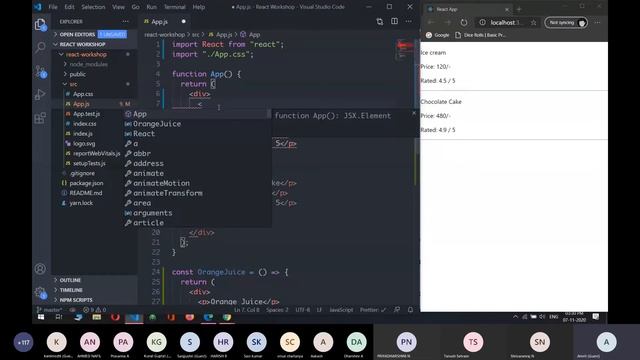Open a new tab in Edge

click(x=519, y=9)
